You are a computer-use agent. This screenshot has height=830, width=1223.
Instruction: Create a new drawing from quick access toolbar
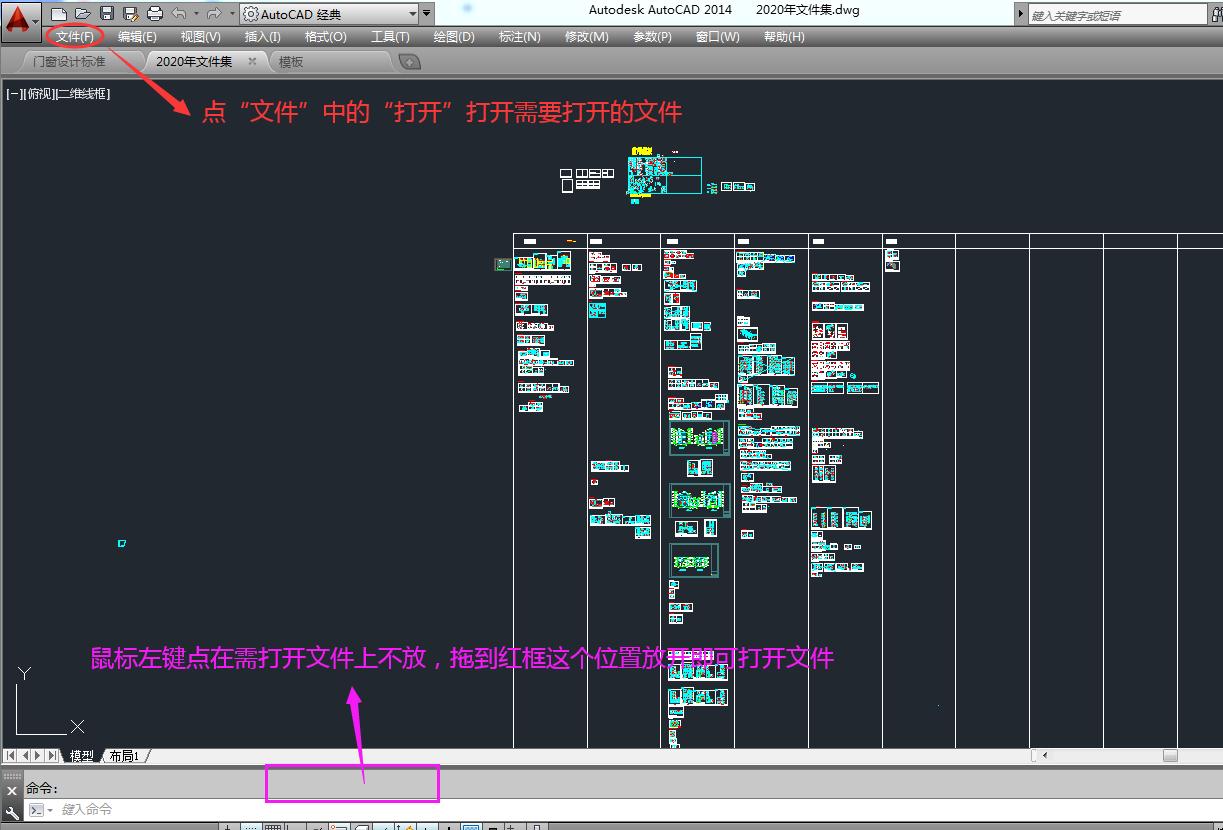pyautogui.click(x=59, y=14)
